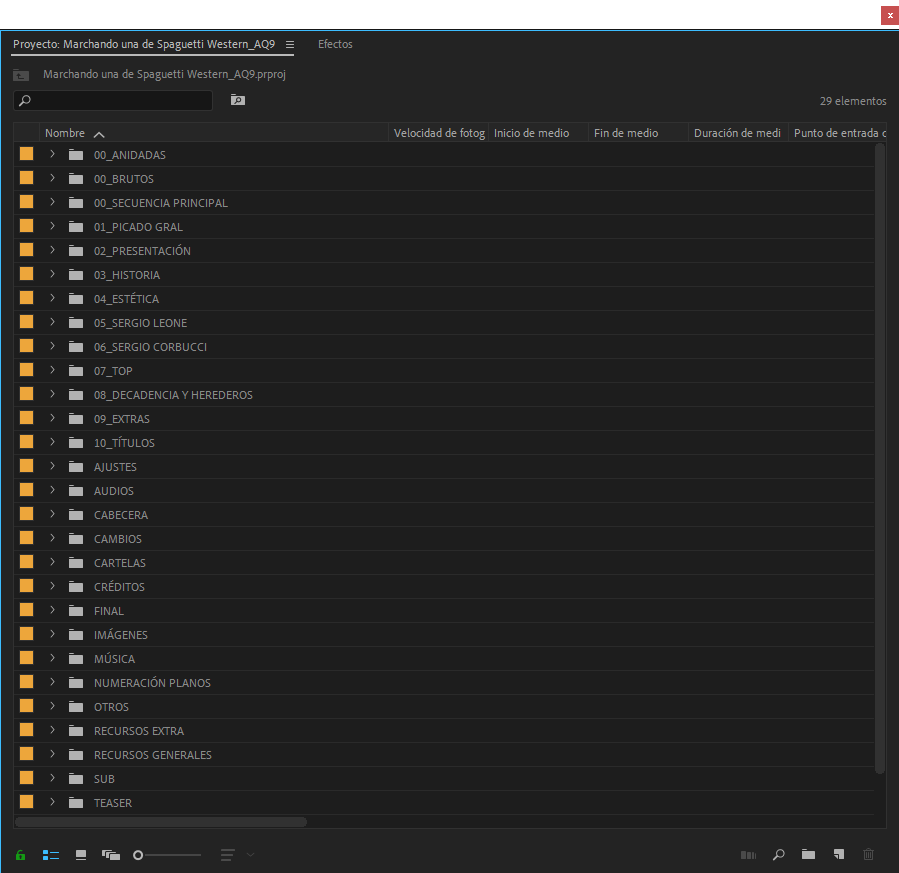Click orange label swatch of CABECERA

coord(26,514)
